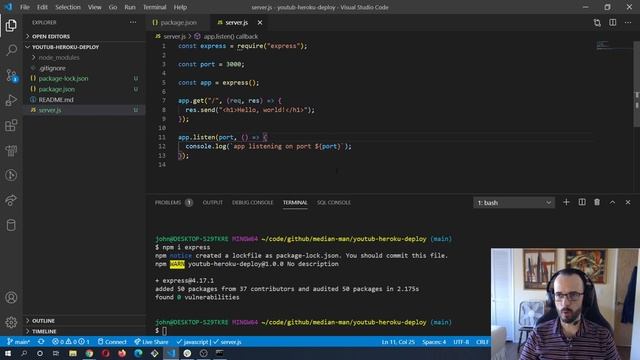Open the Selection menu

[x=68, y=7]
